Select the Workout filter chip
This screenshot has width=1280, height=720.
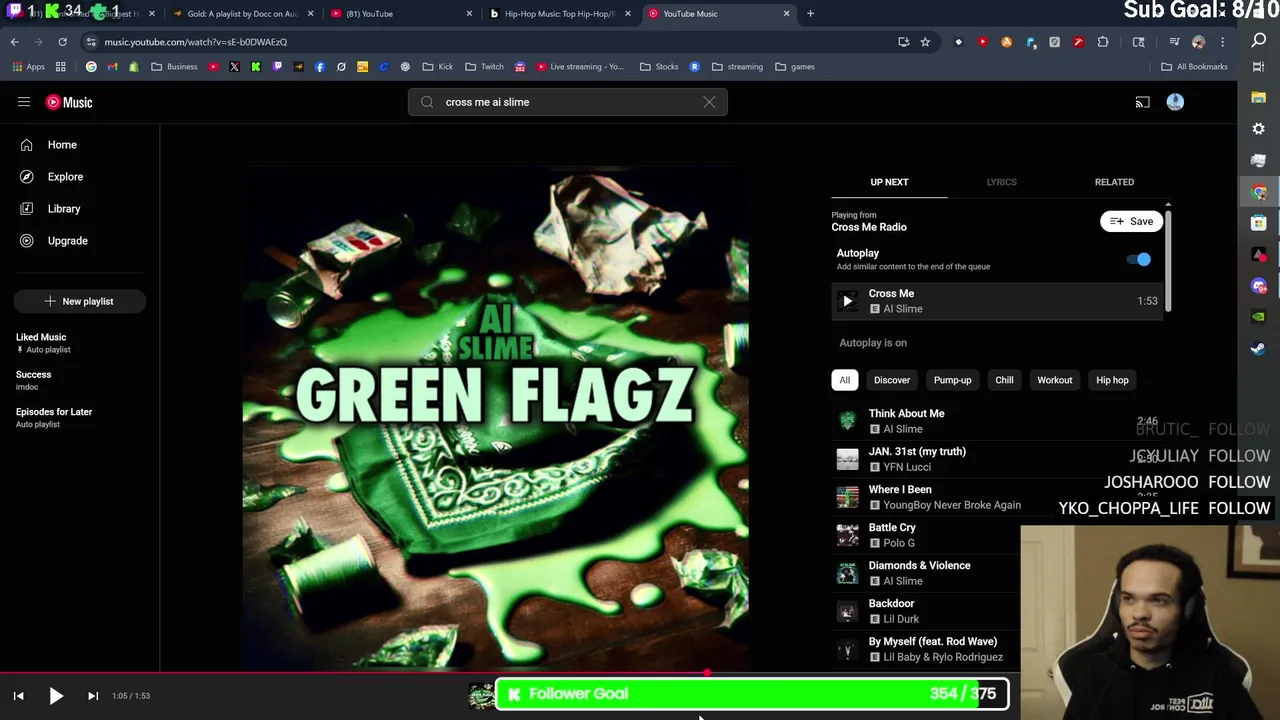coord(1054,380)
